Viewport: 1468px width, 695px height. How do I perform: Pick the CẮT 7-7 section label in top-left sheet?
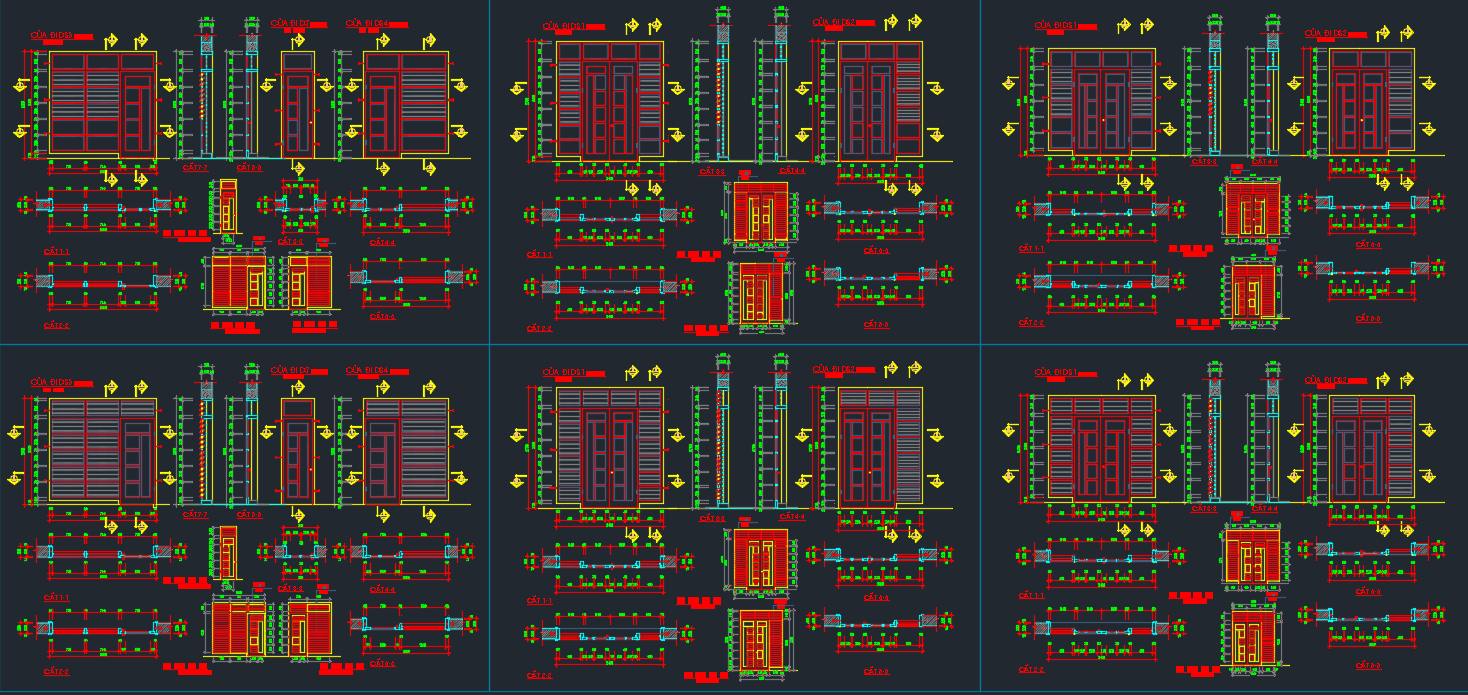pos(196,168)
